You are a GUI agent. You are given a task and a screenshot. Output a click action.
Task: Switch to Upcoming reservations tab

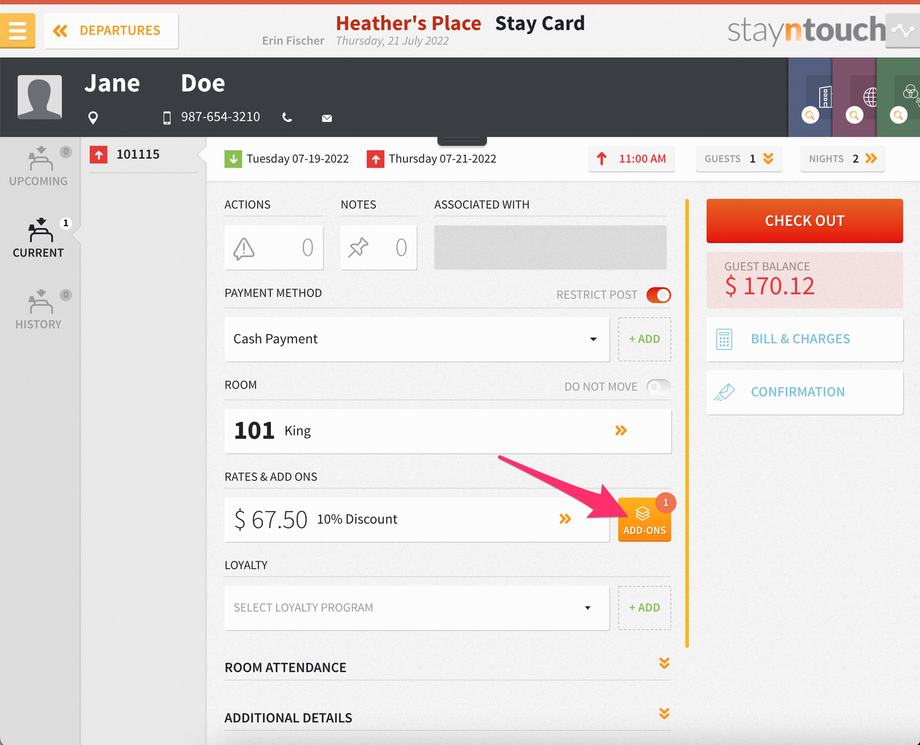(x=39, y=167)
